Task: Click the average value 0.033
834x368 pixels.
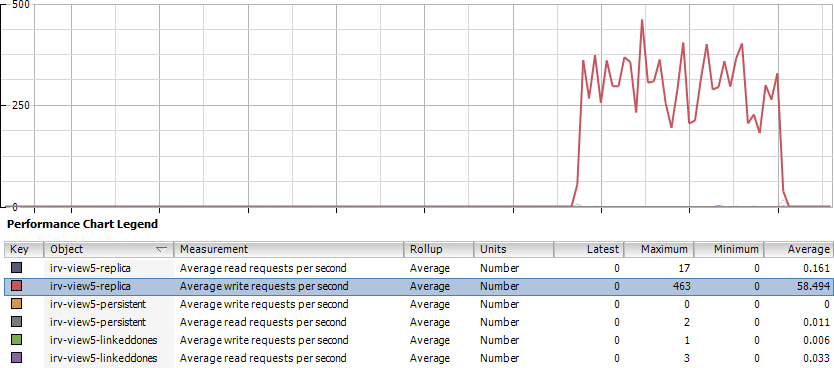Action: (x=816, y=358)
